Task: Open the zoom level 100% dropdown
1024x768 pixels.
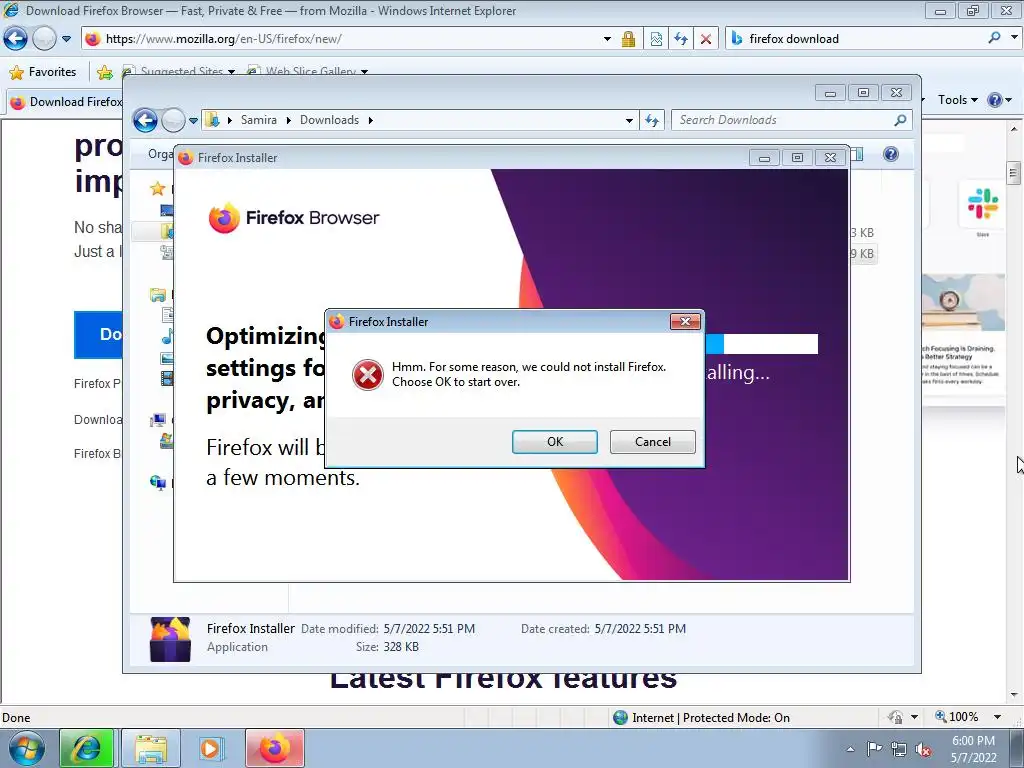Action: click(x=997, y=717)
